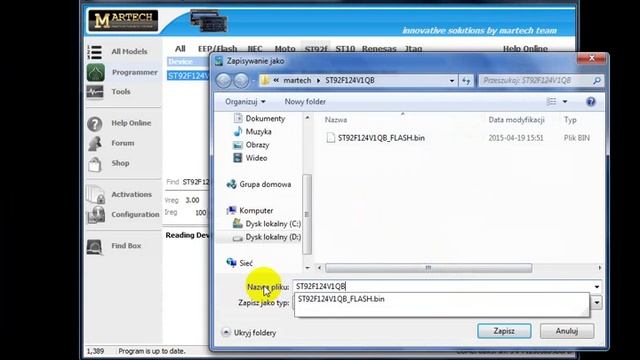Click the Configuration icon

[x=96, y=214]
